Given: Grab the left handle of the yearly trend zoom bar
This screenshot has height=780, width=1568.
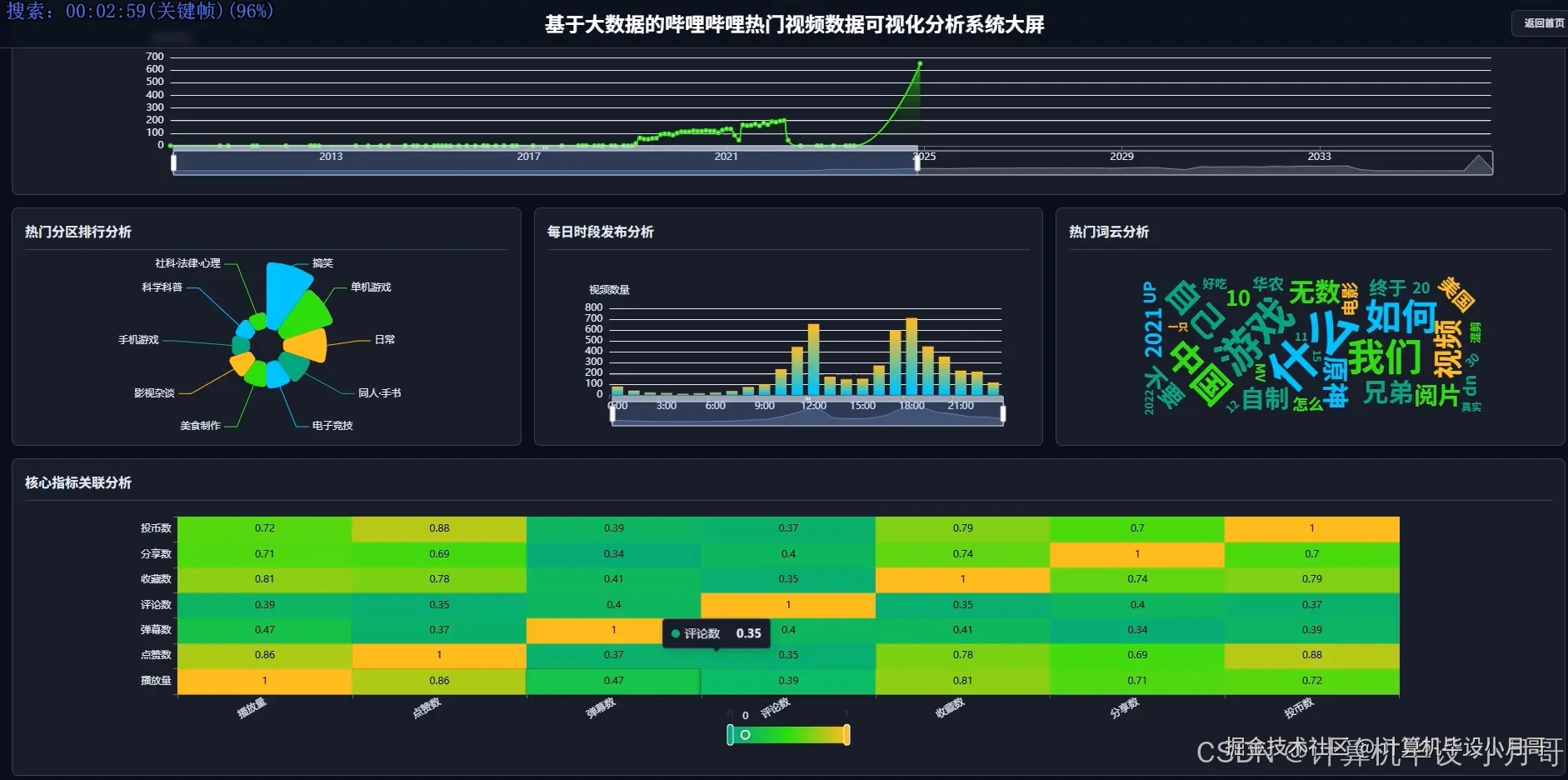Looking at the screenshot, I should click(x=173, y=162).
